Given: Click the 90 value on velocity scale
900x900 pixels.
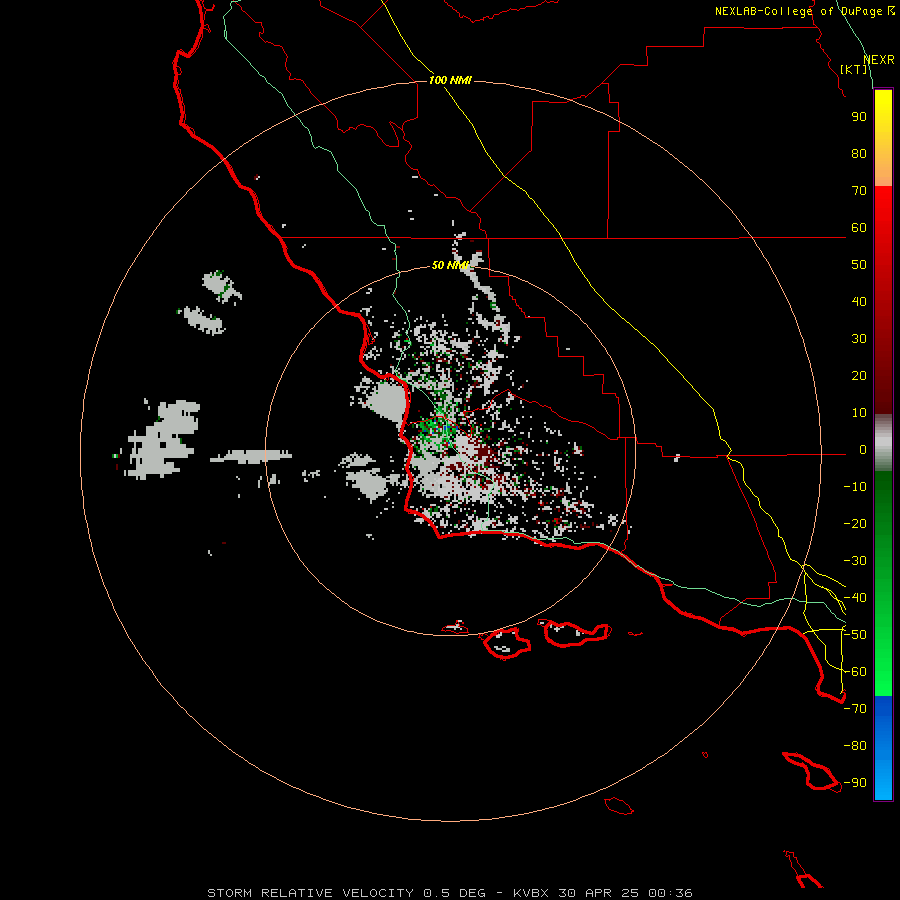Looking at the screenshot, I should pos(859,117).
